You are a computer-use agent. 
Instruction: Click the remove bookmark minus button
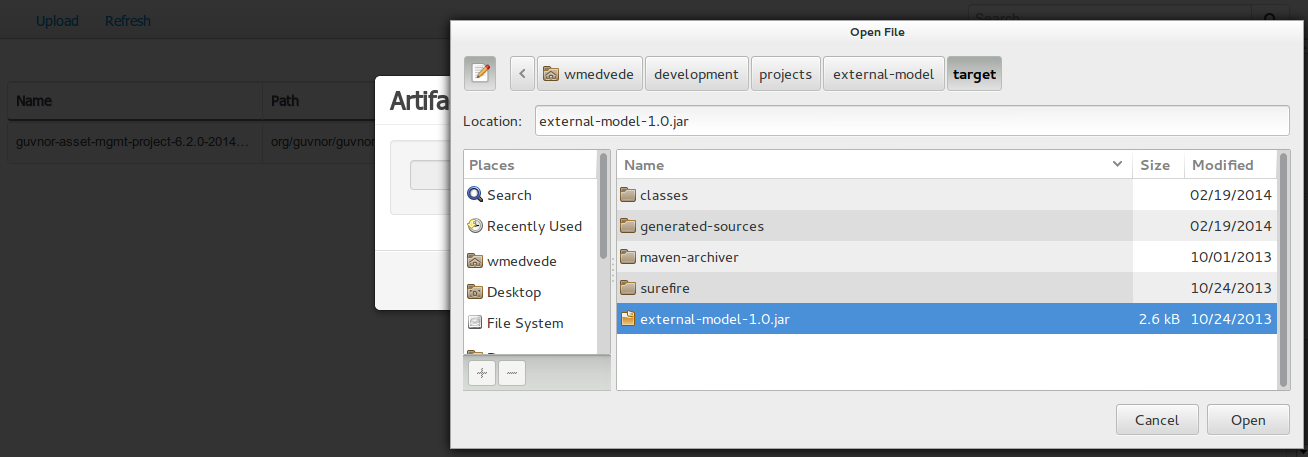(511, 373)
